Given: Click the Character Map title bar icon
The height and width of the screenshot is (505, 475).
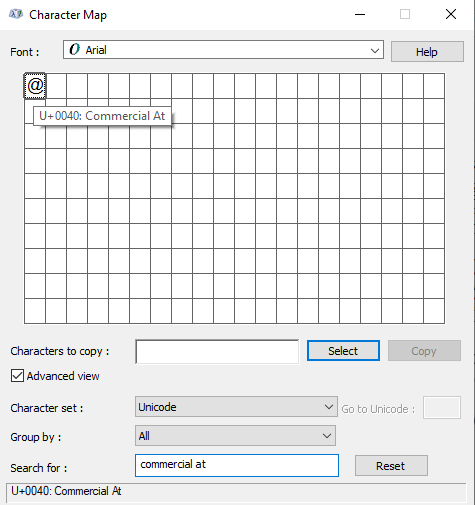Looking at the screenshot, I should click(16, 14).
